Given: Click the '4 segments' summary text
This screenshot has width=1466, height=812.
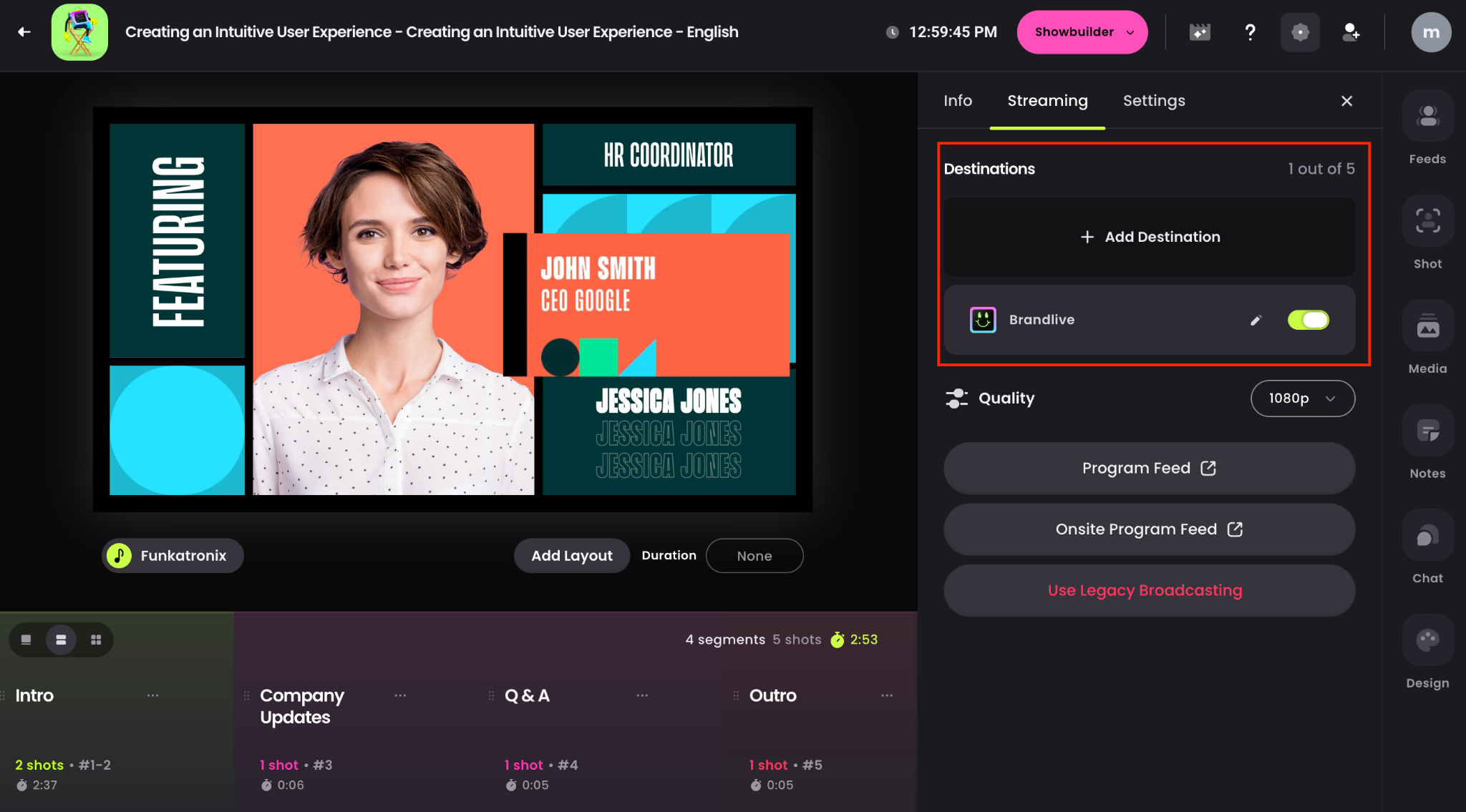Looking at the screenshot, I should coord(725,640).
